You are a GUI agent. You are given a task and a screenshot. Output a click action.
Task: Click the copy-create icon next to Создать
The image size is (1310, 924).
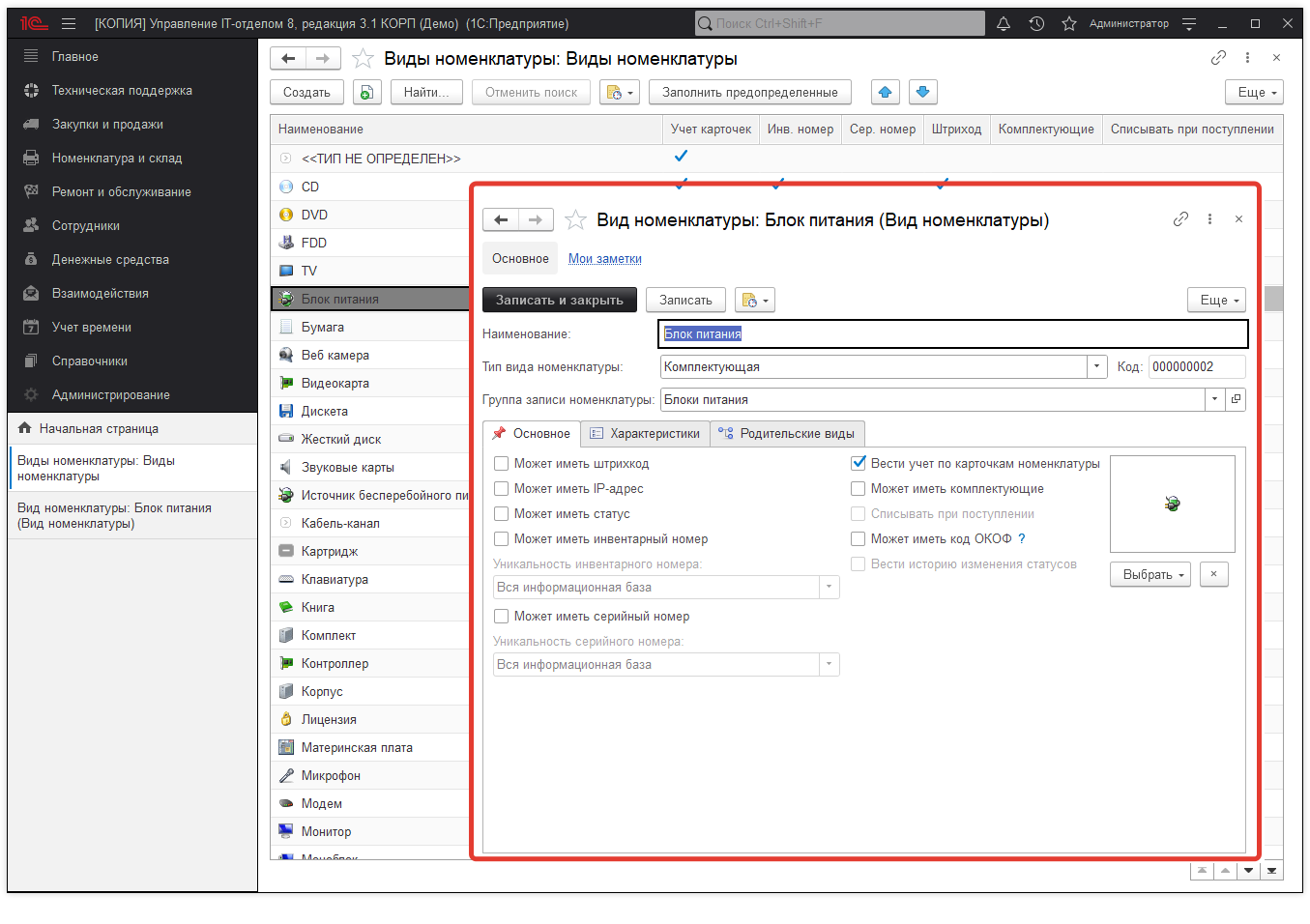point(365,92)
